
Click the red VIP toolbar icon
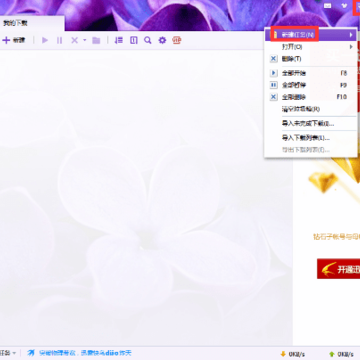tap(177, 40)
